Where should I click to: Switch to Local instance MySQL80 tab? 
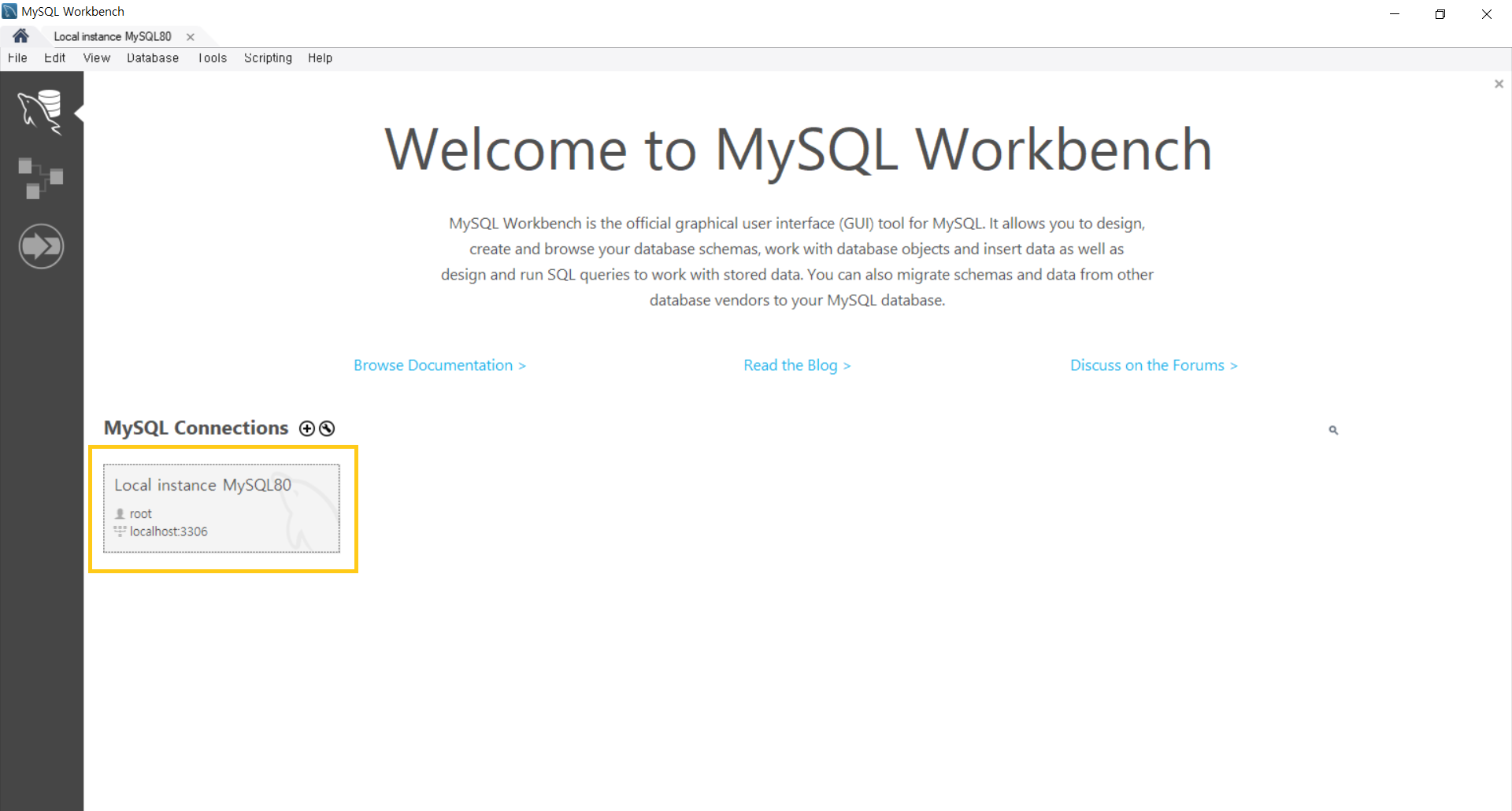point(113,36)
